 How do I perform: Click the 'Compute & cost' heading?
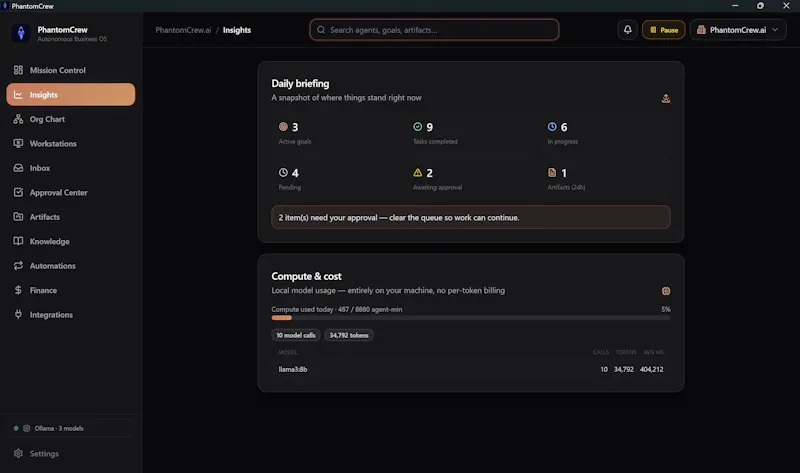click(306, 276)
